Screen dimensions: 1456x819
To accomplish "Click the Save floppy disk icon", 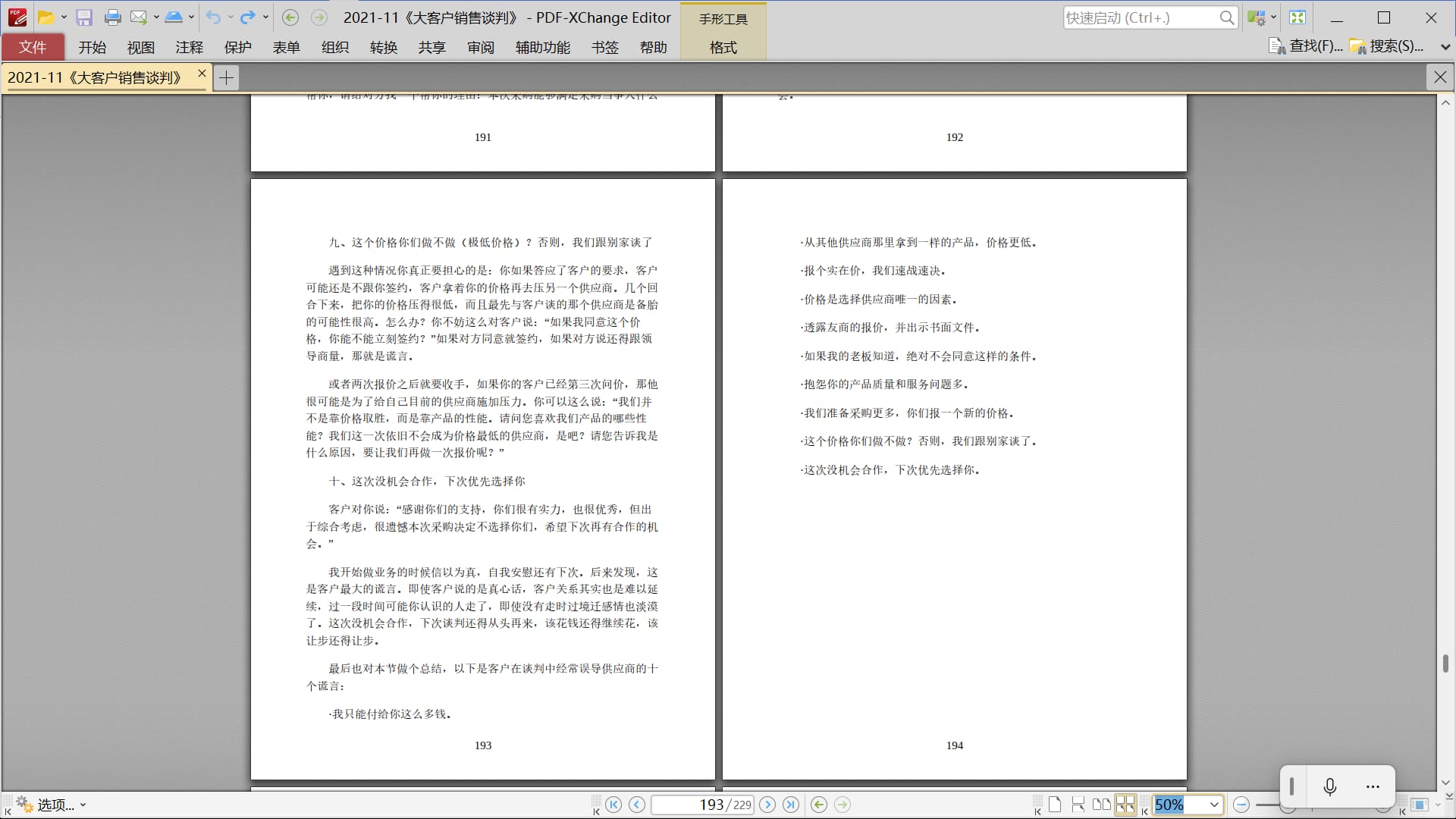I will [x=84, y=17].
